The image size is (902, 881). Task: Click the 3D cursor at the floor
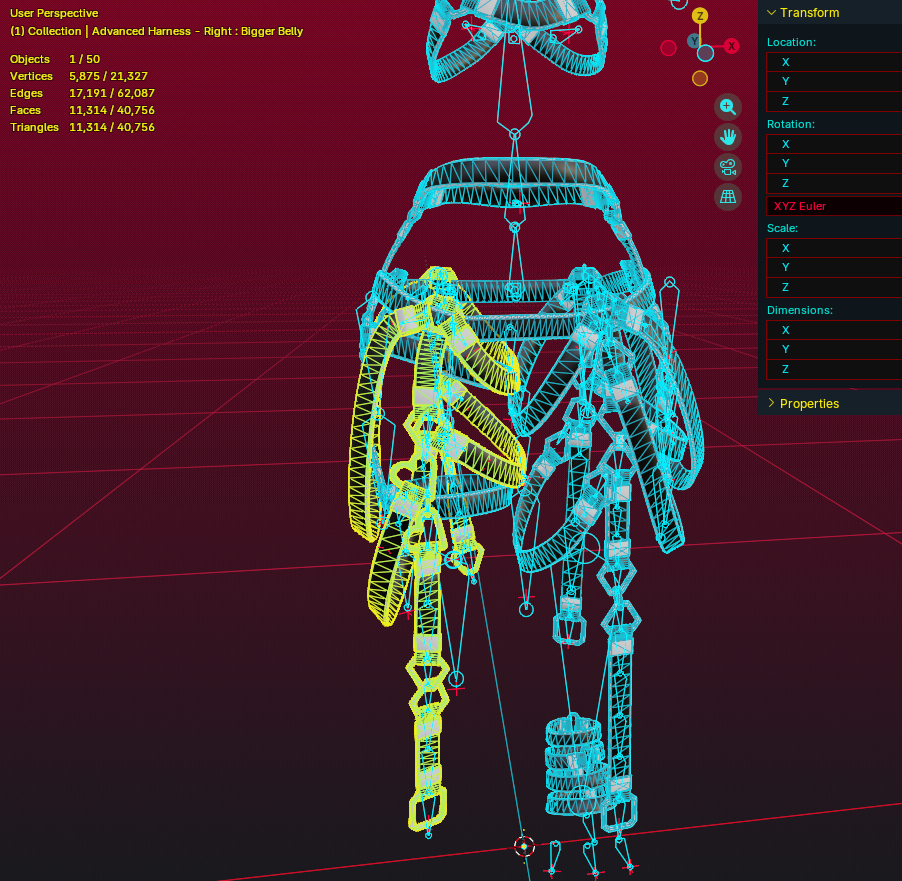(x=524, y=846)
